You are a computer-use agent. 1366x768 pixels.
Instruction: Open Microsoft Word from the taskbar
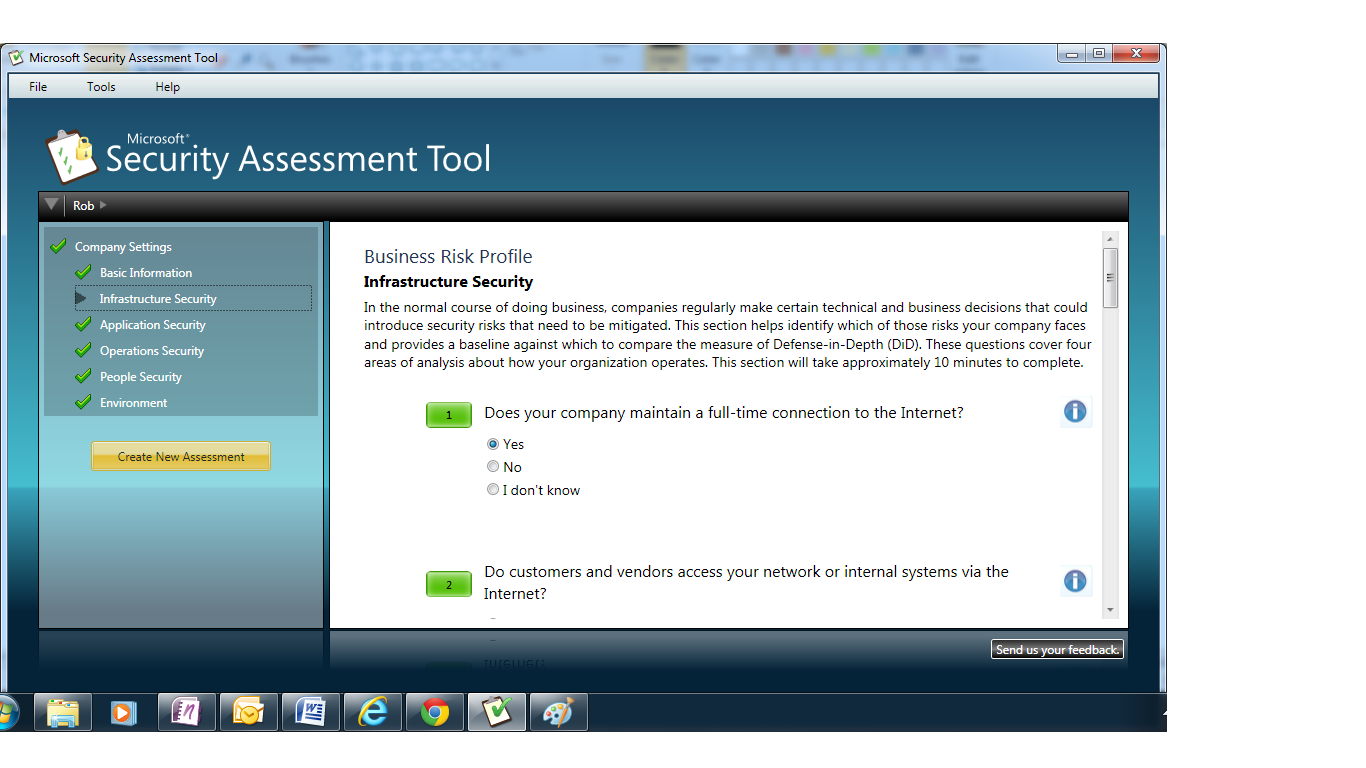(x=311, y=712)
